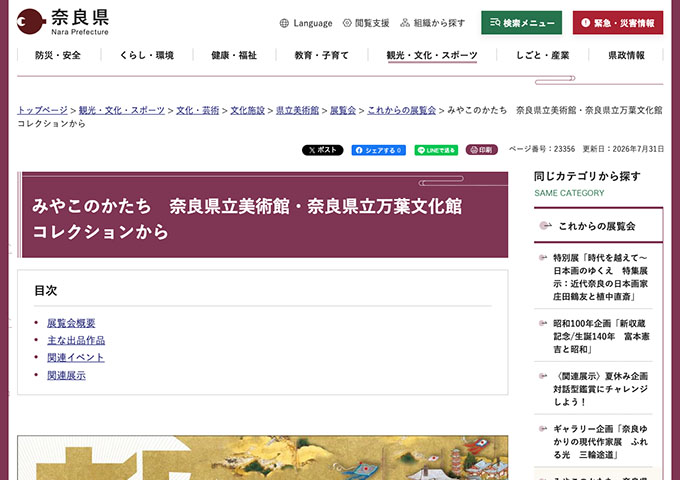This screenshot has width=680, height=480.
Task: Open 閲覧支援 accessibility support
Action: pos(366,23)
